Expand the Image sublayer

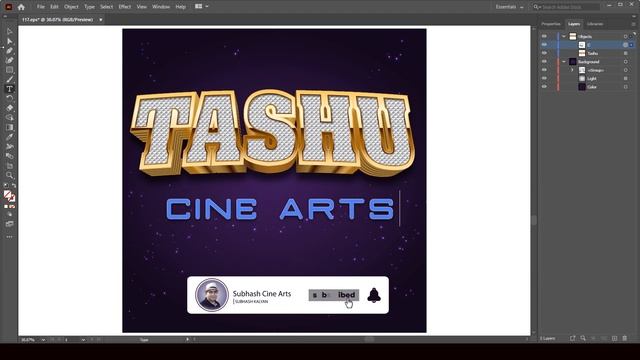572,70
